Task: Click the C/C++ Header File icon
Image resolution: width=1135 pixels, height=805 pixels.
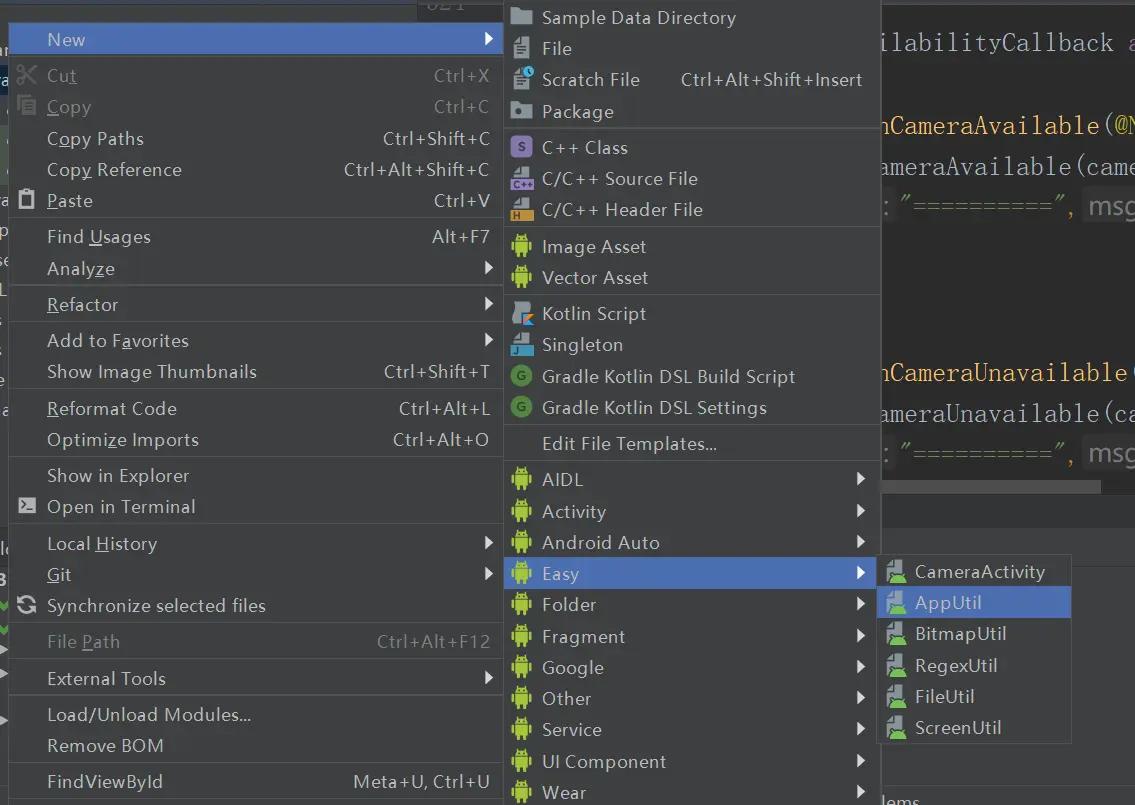Action: point(522,209)
